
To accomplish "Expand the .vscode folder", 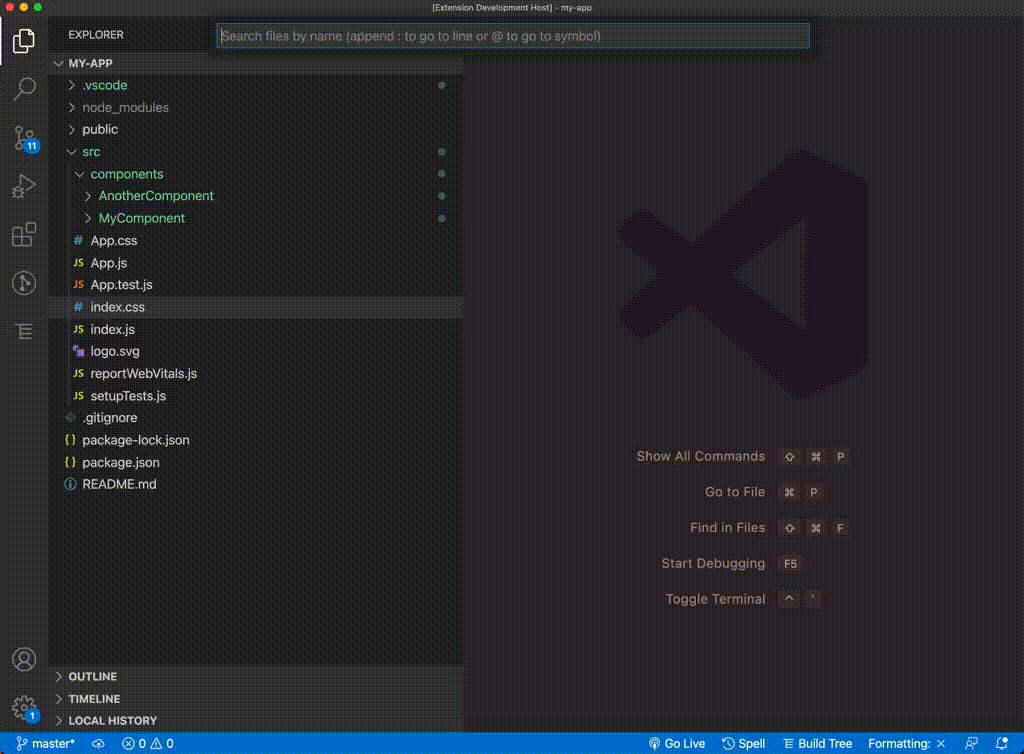I will click(256, 86).
